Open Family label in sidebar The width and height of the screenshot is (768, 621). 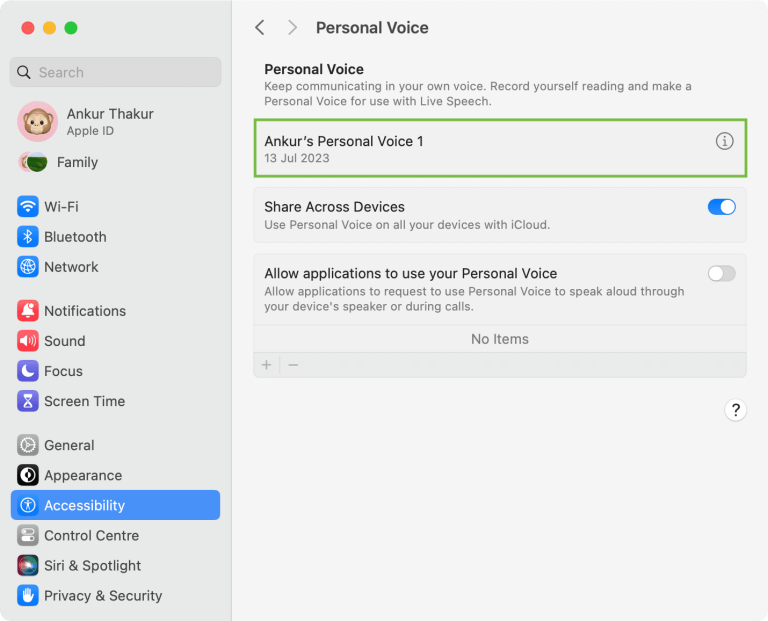pyautogui.click(x=77, y=162)
